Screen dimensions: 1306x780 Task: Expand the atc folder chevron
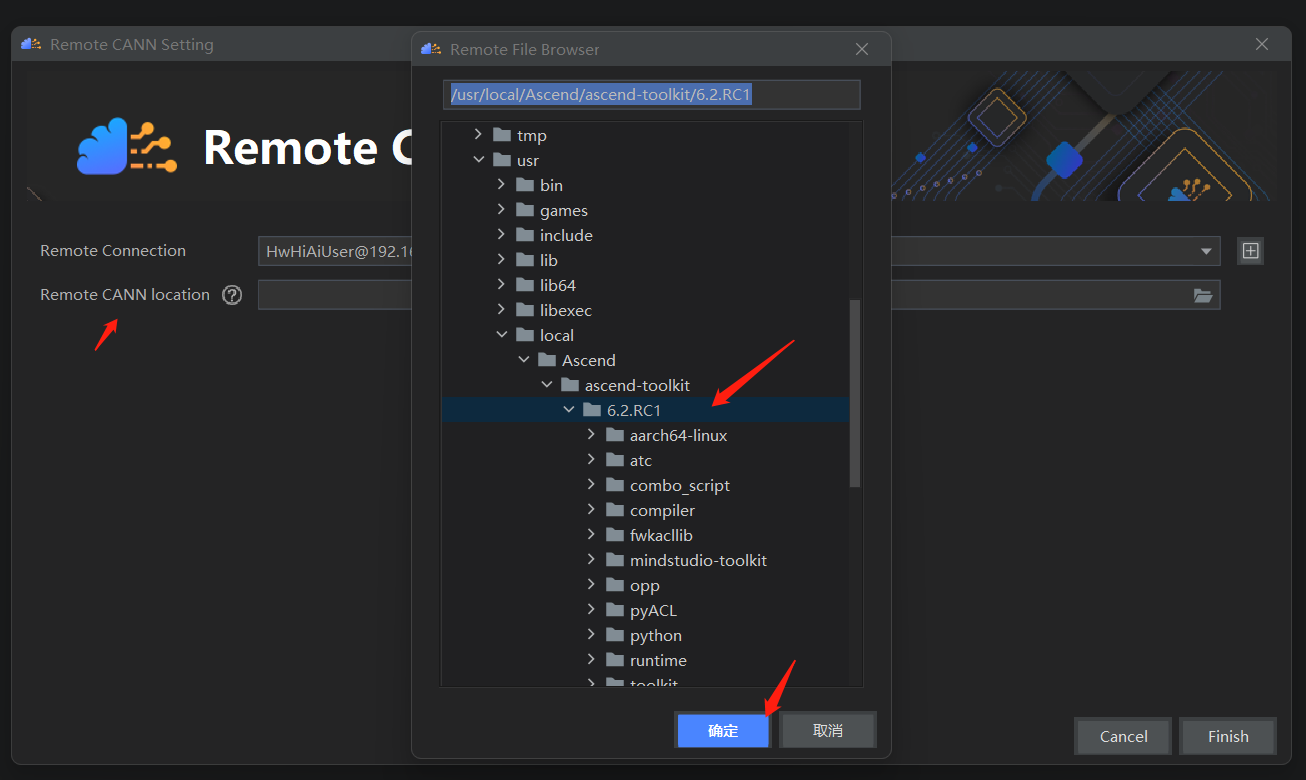coord(591,460)
